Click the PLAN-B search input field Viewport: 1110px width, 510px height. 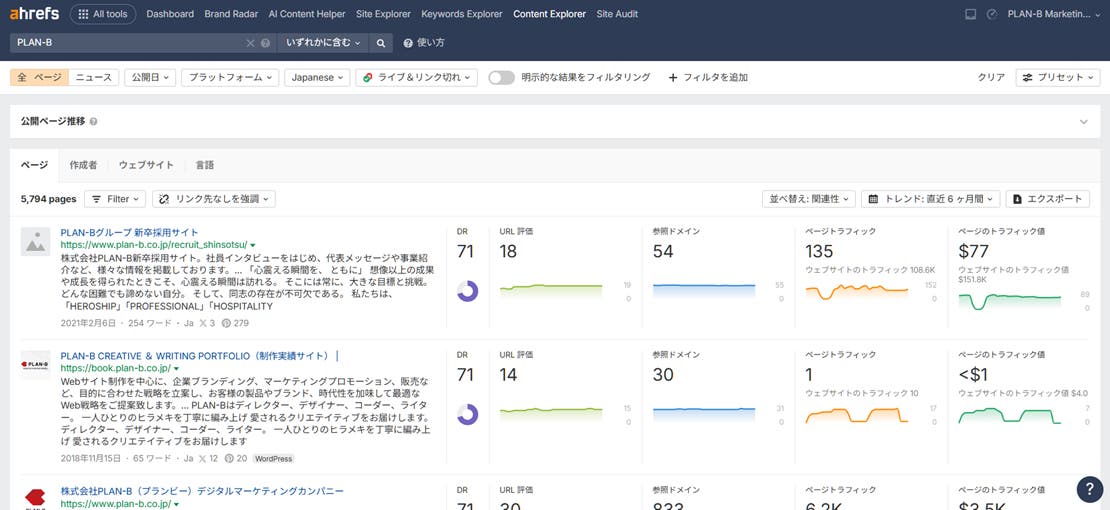coord(125,43)
